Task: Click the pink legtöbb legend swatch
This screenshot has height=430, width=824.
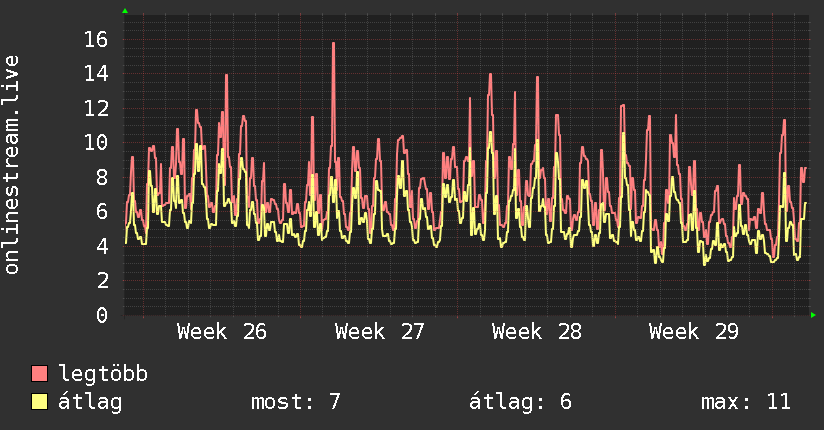Action: (x=39, y=373)
